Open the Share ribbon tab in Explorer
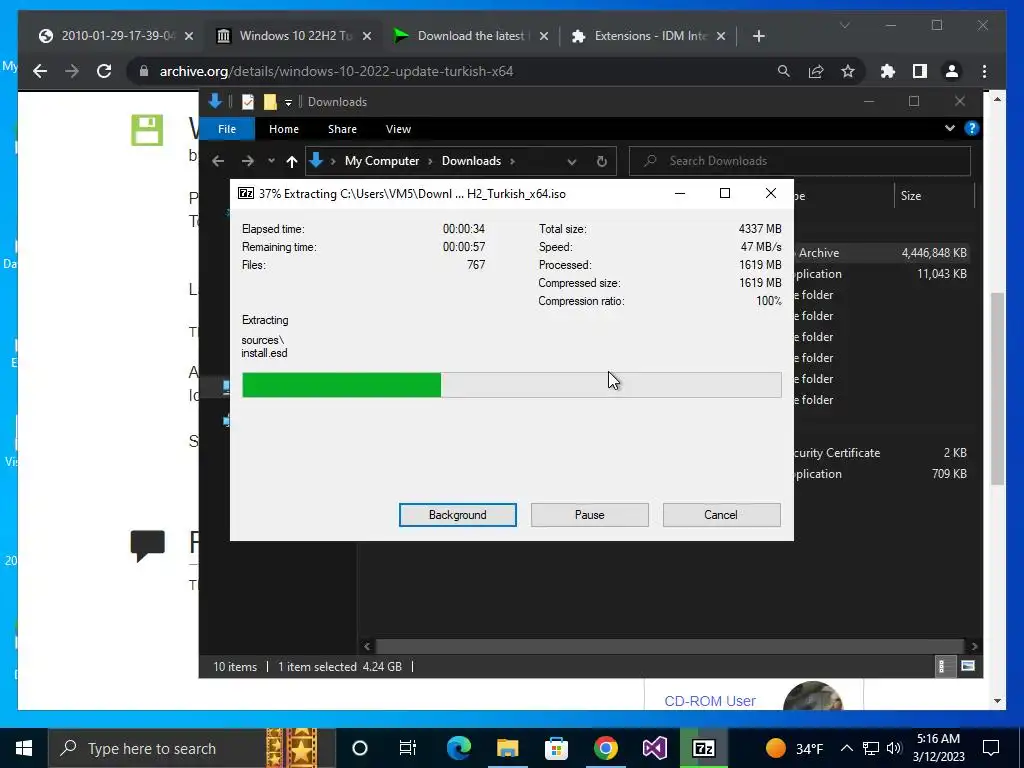 (x=342, y=129)
